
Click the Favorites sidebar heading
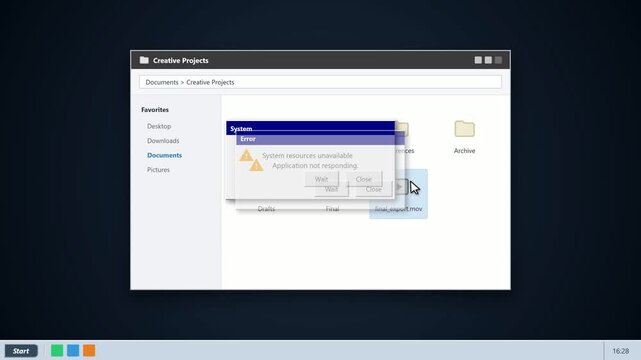coord(155,110)
